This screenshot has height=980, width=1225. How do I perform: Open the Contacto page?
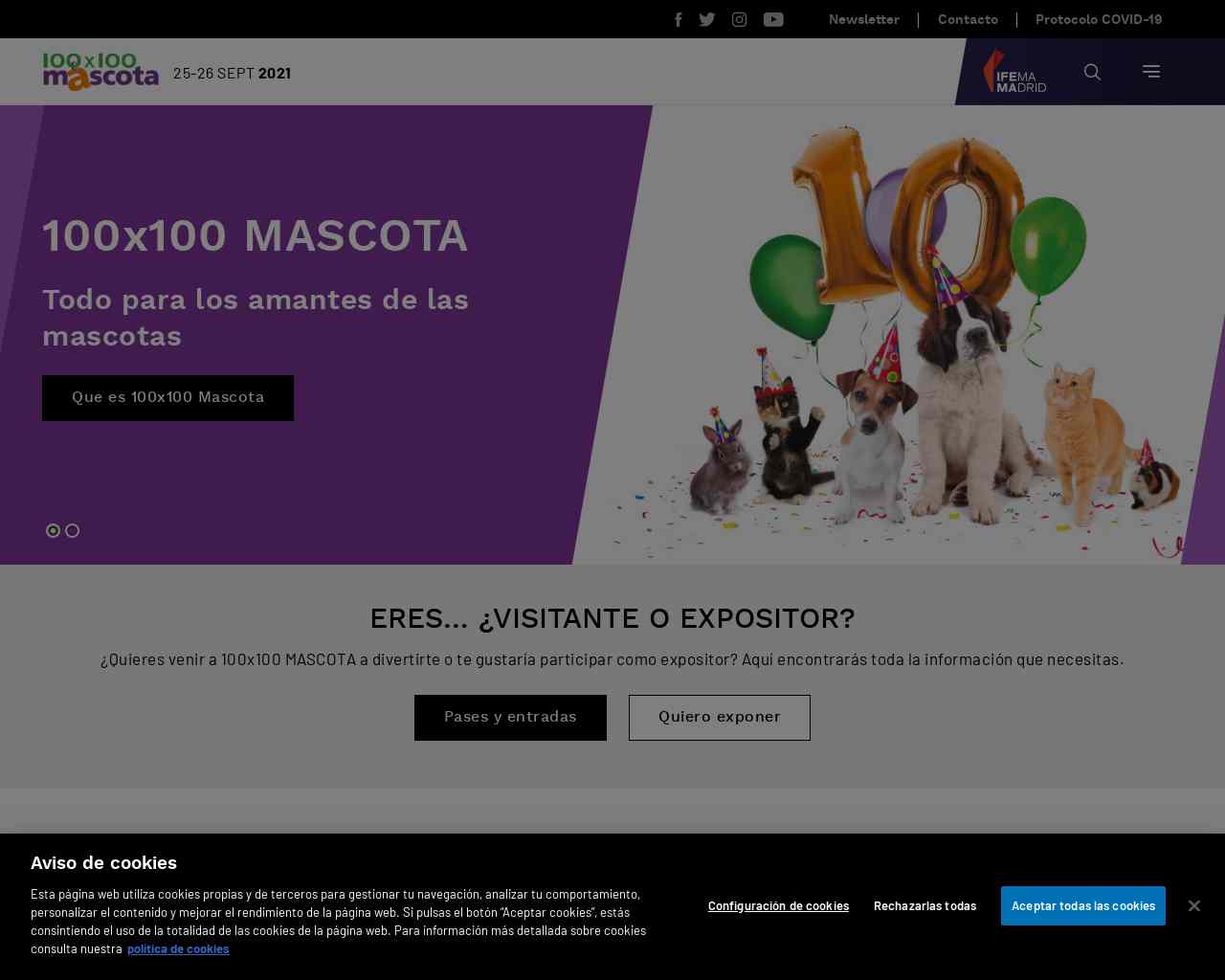pos(968,19)
